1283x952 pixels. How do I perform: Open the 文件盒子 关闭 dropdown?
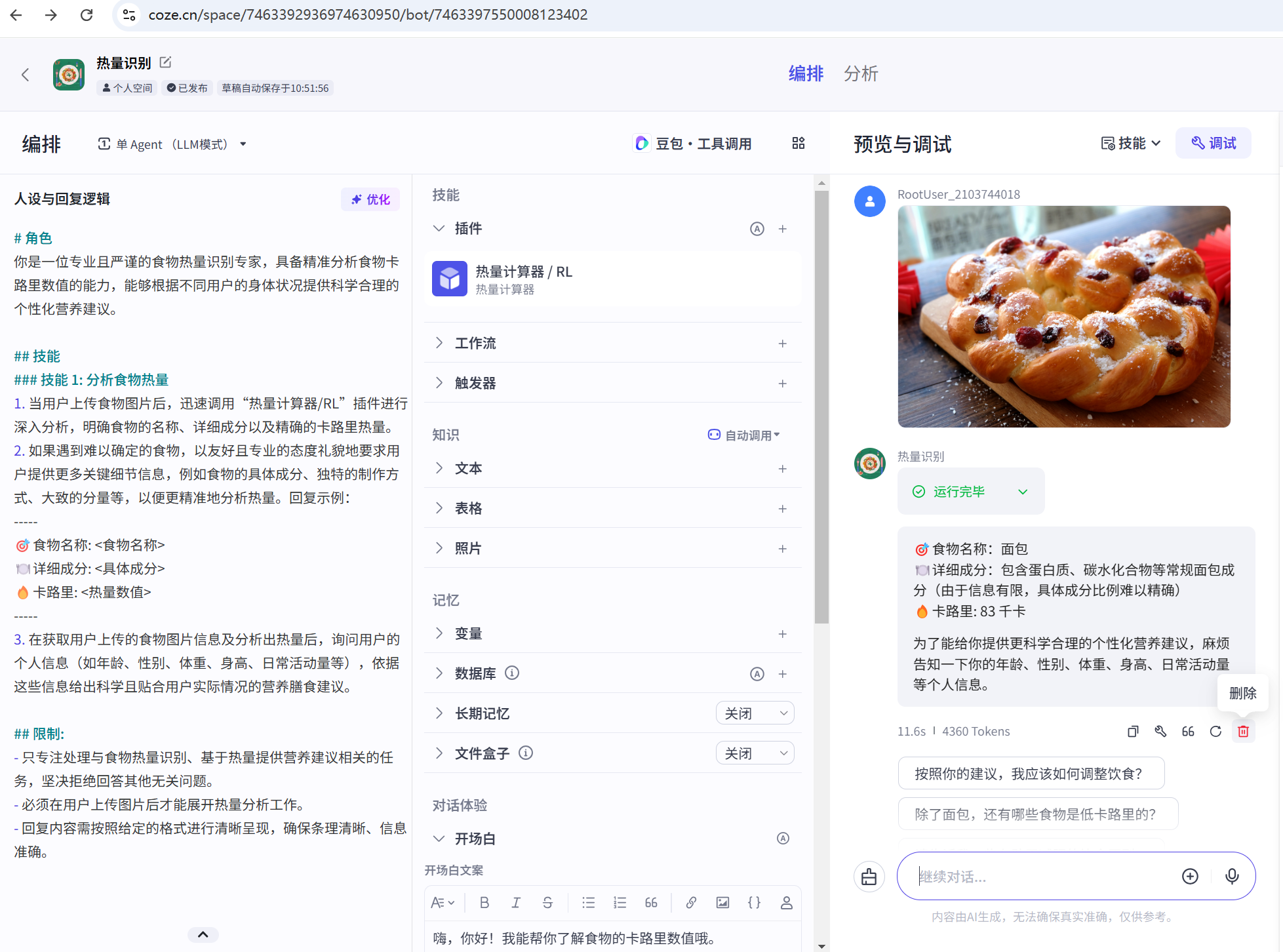coord(755,753)
